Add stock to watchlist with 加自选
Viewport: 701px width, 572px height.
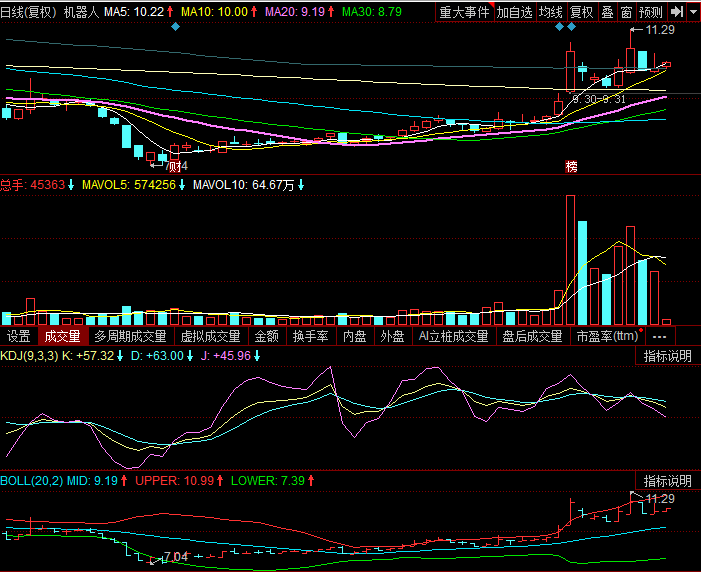tap(514, 12)
